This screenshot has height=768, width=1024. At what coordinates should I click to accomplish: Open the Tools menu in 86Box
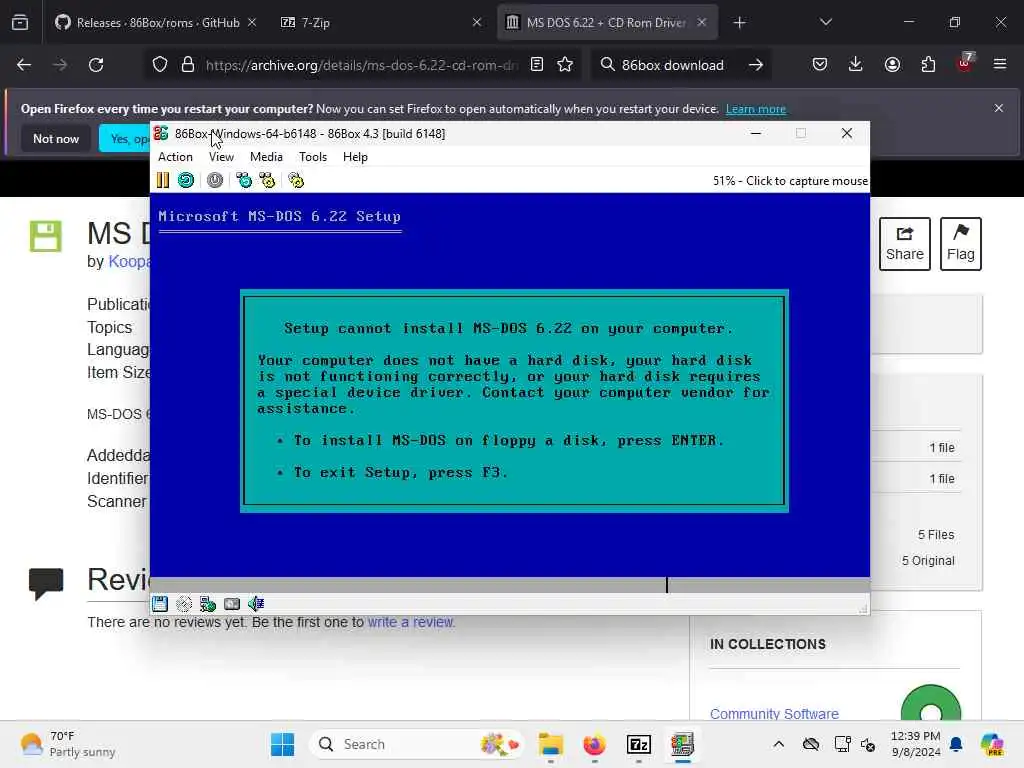tap(313, 157)
